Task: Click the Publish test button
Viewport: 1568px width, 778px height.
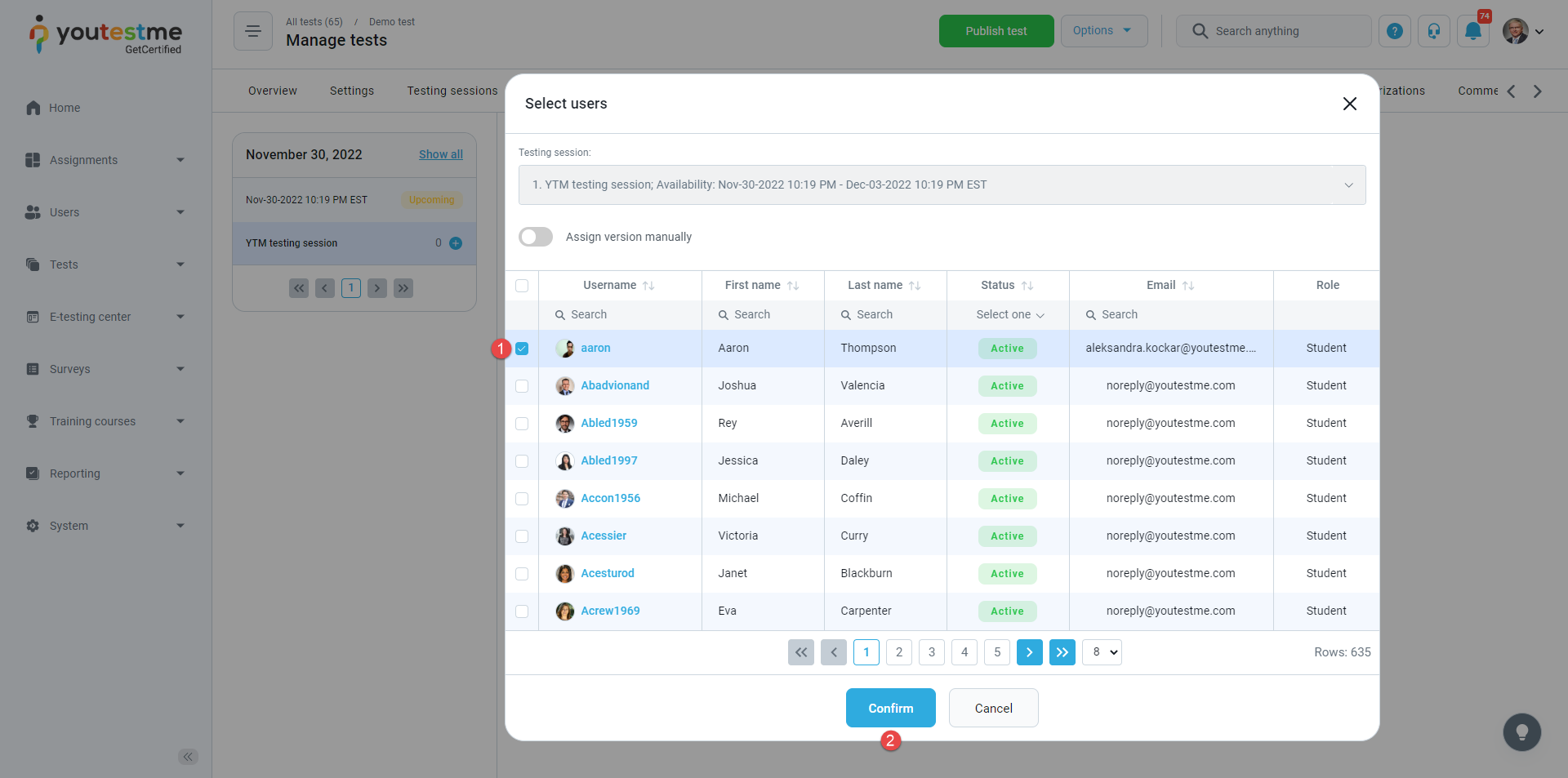Action: (x=996, y=31)
